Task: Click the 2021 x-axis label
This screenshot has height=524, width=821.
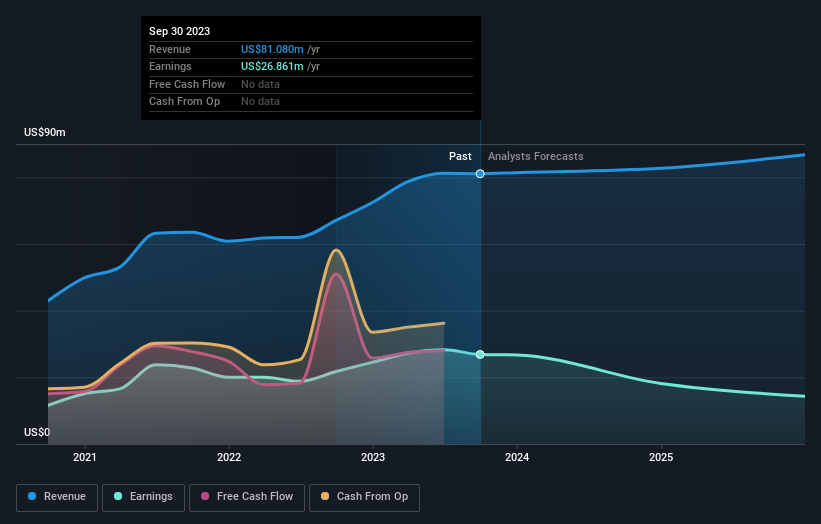Action: click(85, 457)
